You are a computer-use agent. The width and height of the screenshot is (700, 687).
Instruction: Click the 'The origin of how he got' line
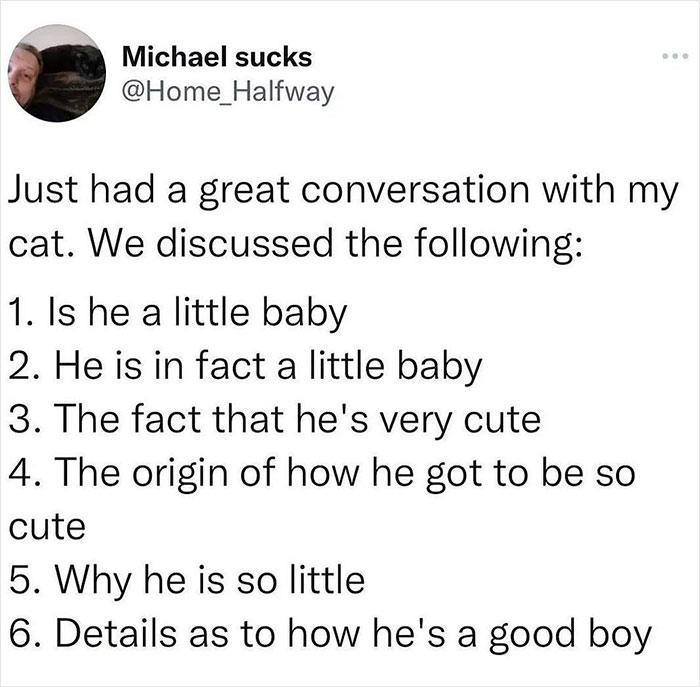coord(321,474)
